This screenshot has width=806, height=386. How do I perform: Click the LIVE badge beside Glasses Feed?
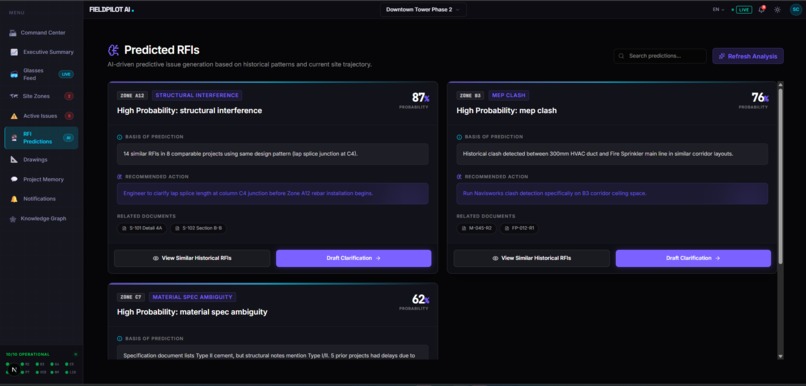66,74
